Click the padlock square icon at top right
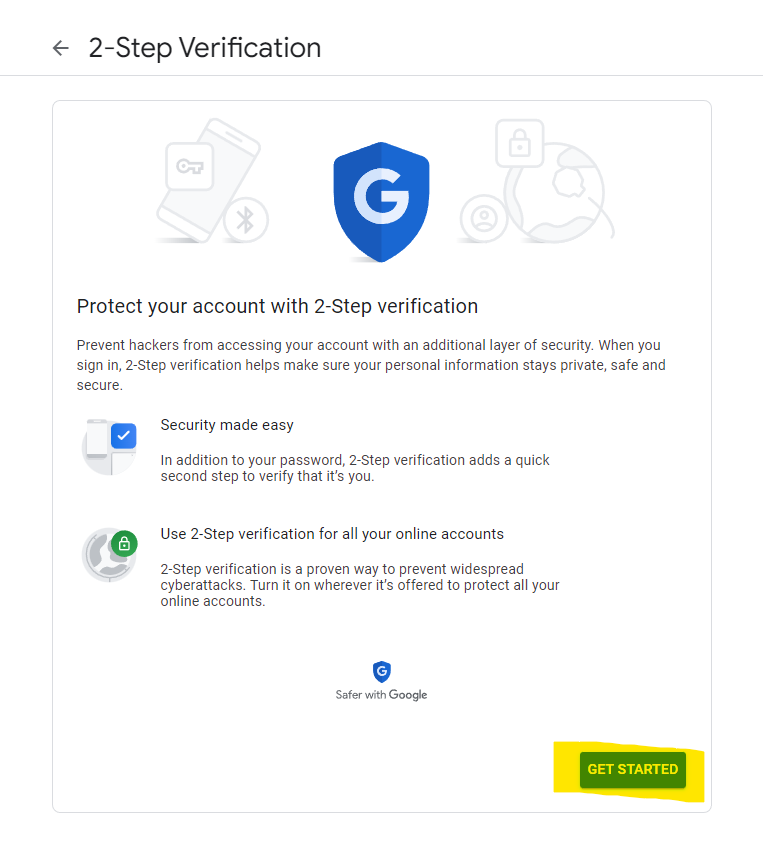This screenshot has width=763, height=847. pos(519,145)
